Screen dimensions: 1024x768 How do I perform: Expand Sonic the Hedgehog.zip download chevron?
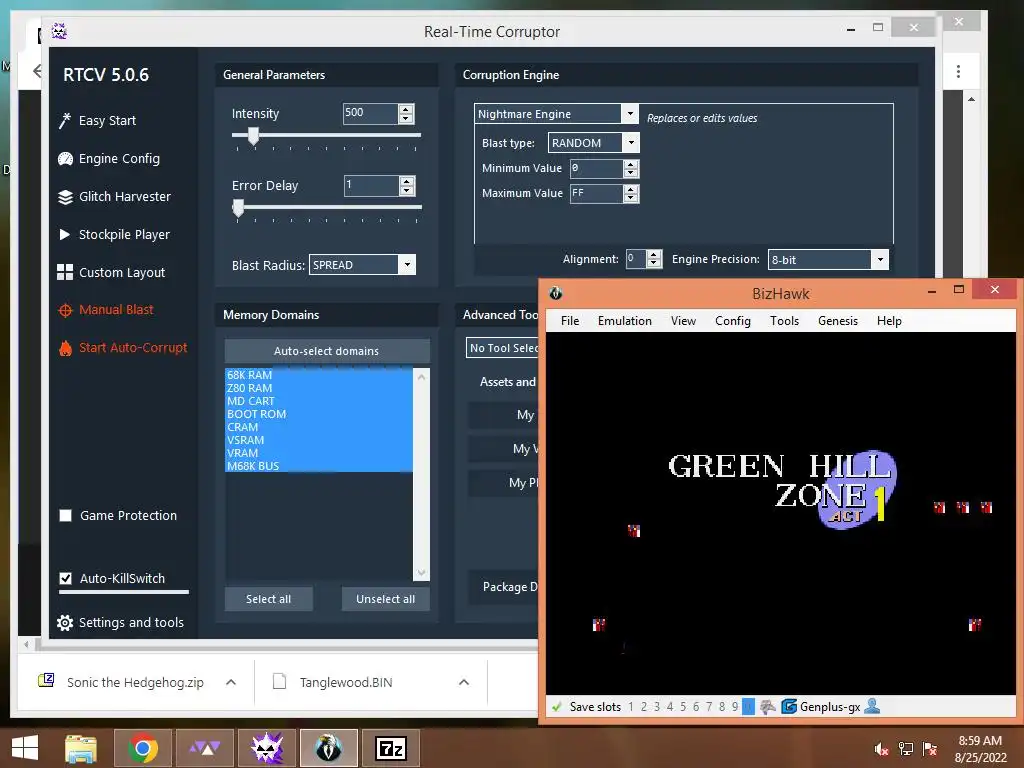pyautogui.click(x=231, y=682)
